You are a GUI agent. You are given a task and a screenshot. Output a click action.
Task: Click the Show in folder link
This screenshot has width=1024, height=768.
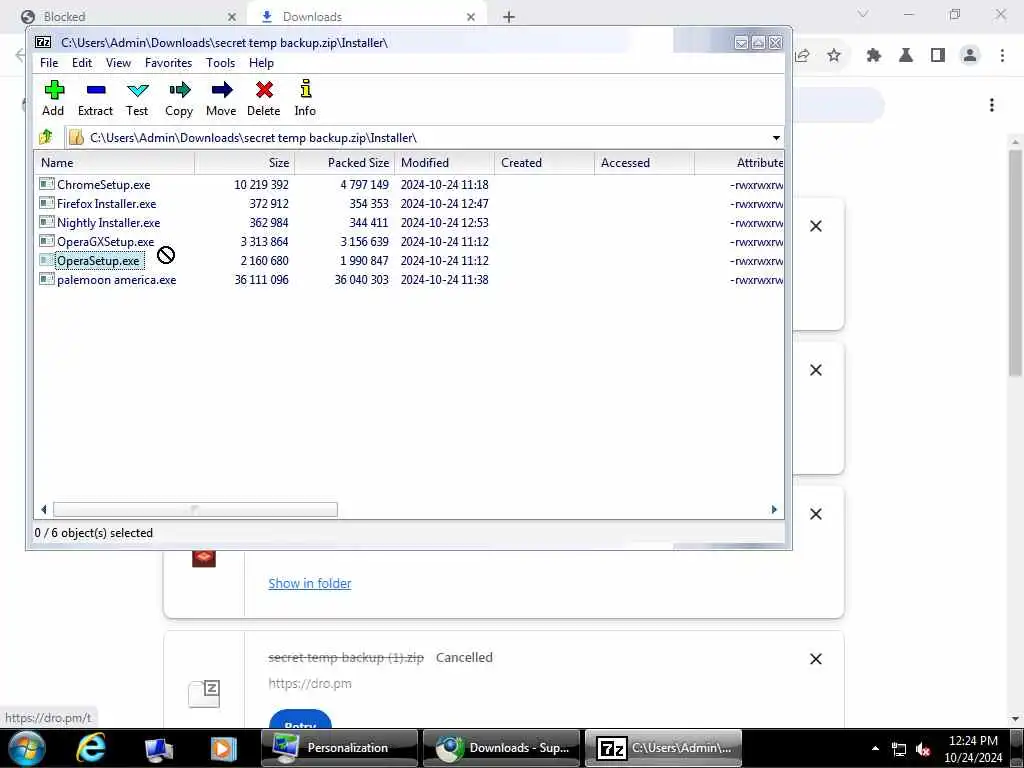coord(310,583)
